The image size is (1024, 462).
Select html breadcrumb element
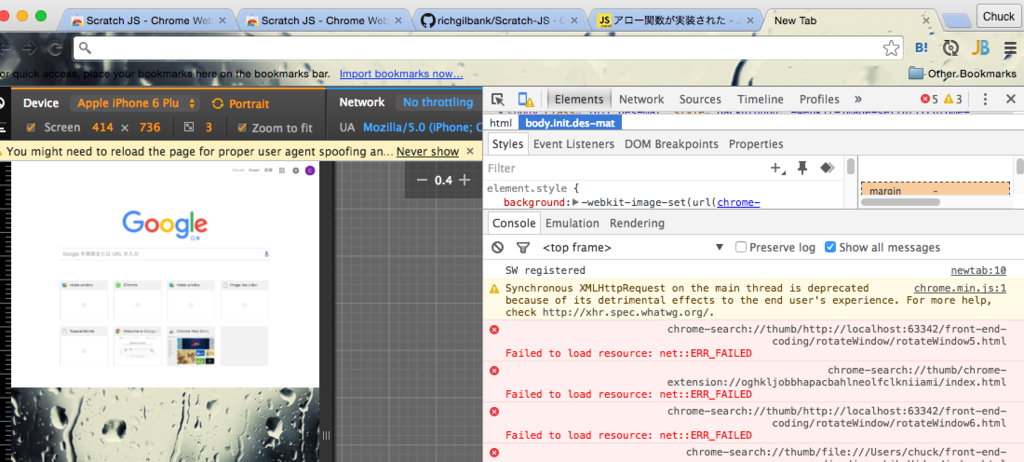(500, 123)
